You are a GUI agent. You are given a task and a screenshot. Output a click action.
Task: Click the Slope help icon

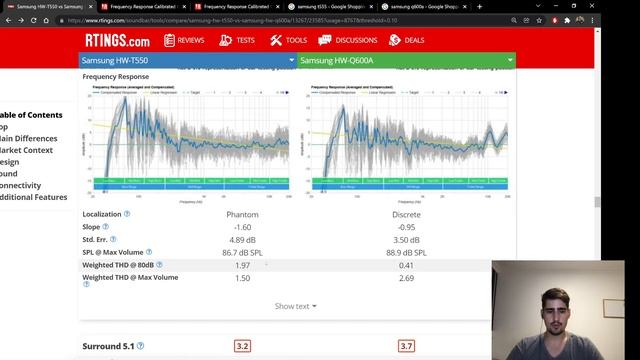106,227
